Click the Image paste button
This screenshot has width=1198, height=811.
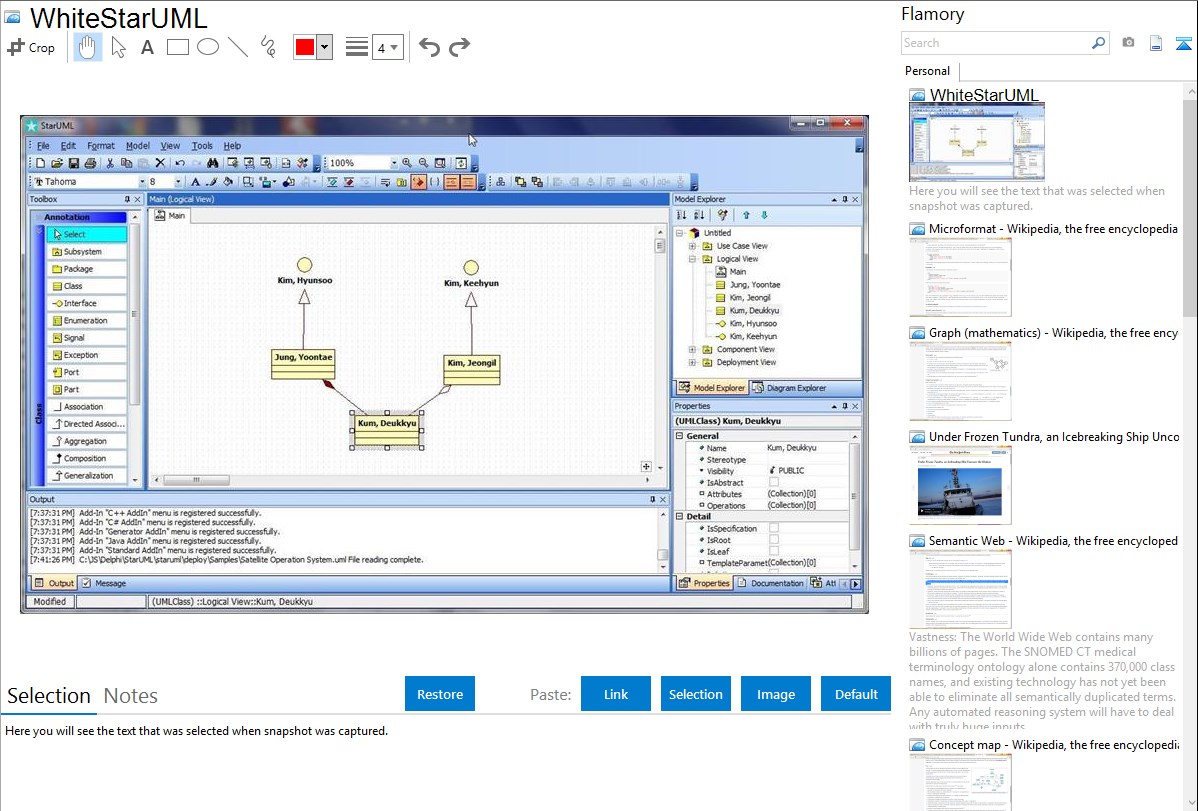coord(775,694)
